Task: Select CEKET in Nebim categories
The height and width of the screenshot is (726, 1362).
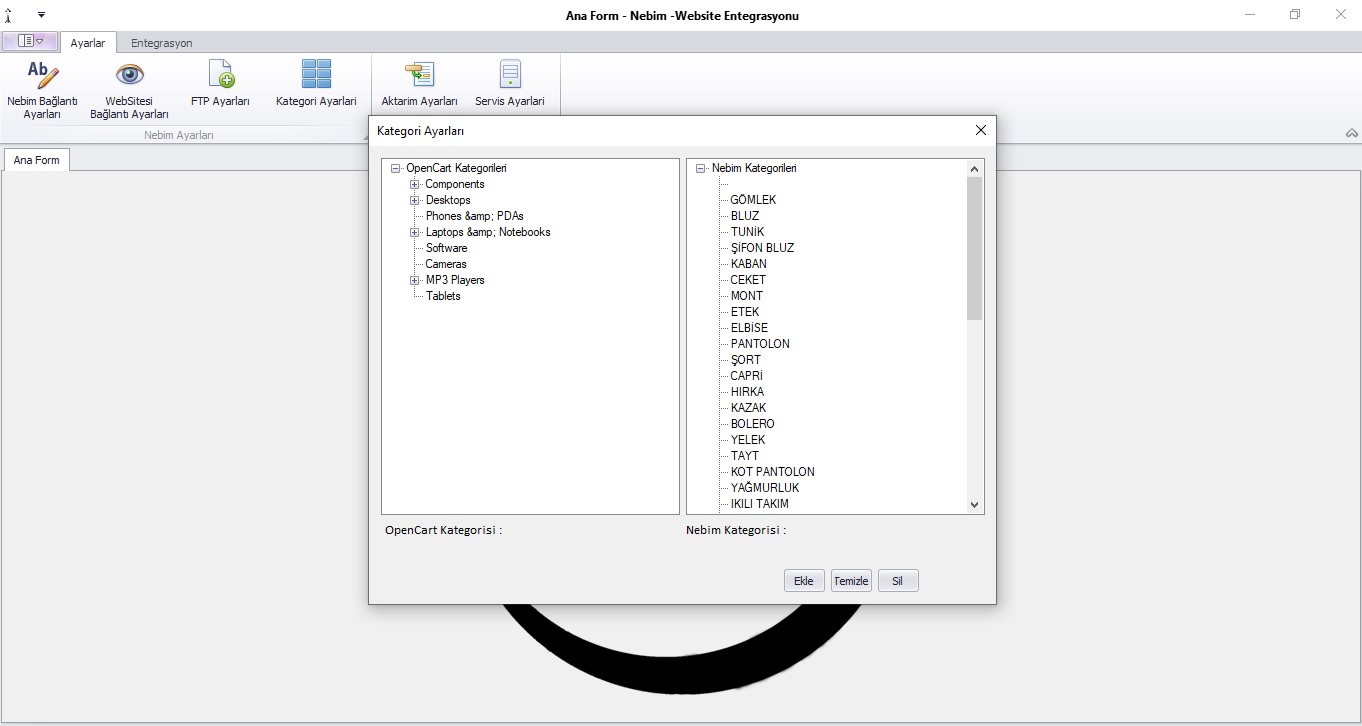Action: [748, 280]
